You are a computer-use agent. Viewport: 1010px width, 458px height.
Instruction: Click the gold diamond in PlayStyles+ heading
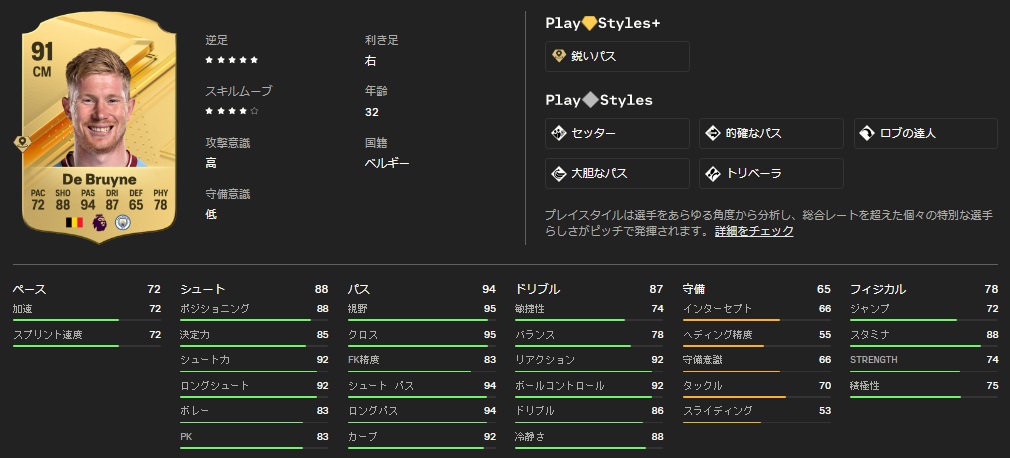589,23
